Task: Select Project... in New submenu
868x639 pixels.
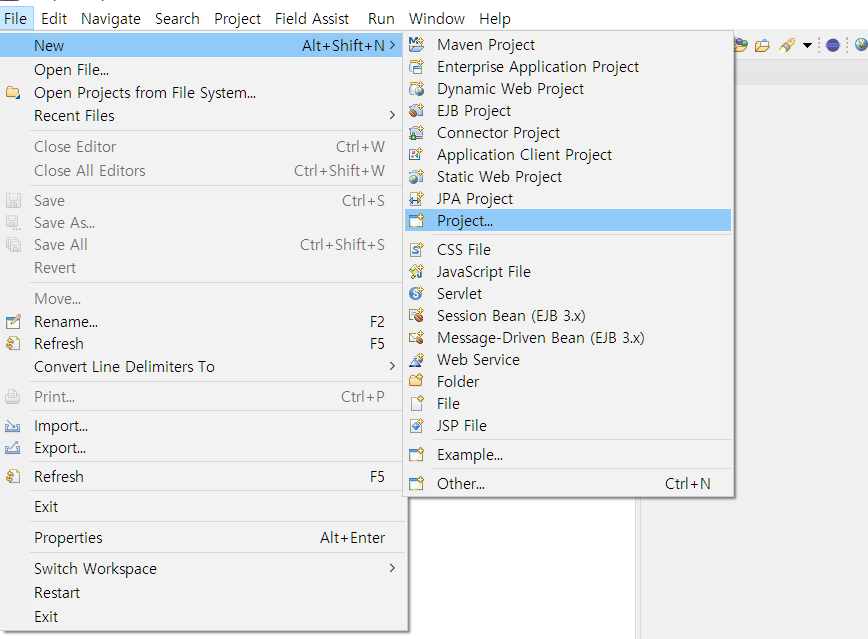Action: 568,220
